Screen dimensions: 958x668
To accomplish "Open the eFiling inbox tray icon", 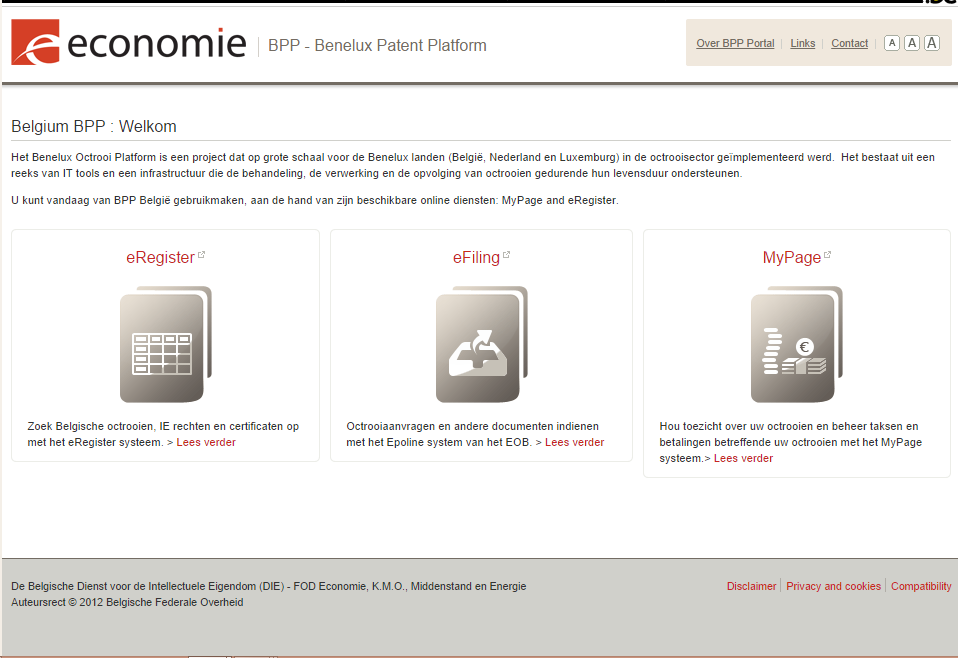I will 481,344.
